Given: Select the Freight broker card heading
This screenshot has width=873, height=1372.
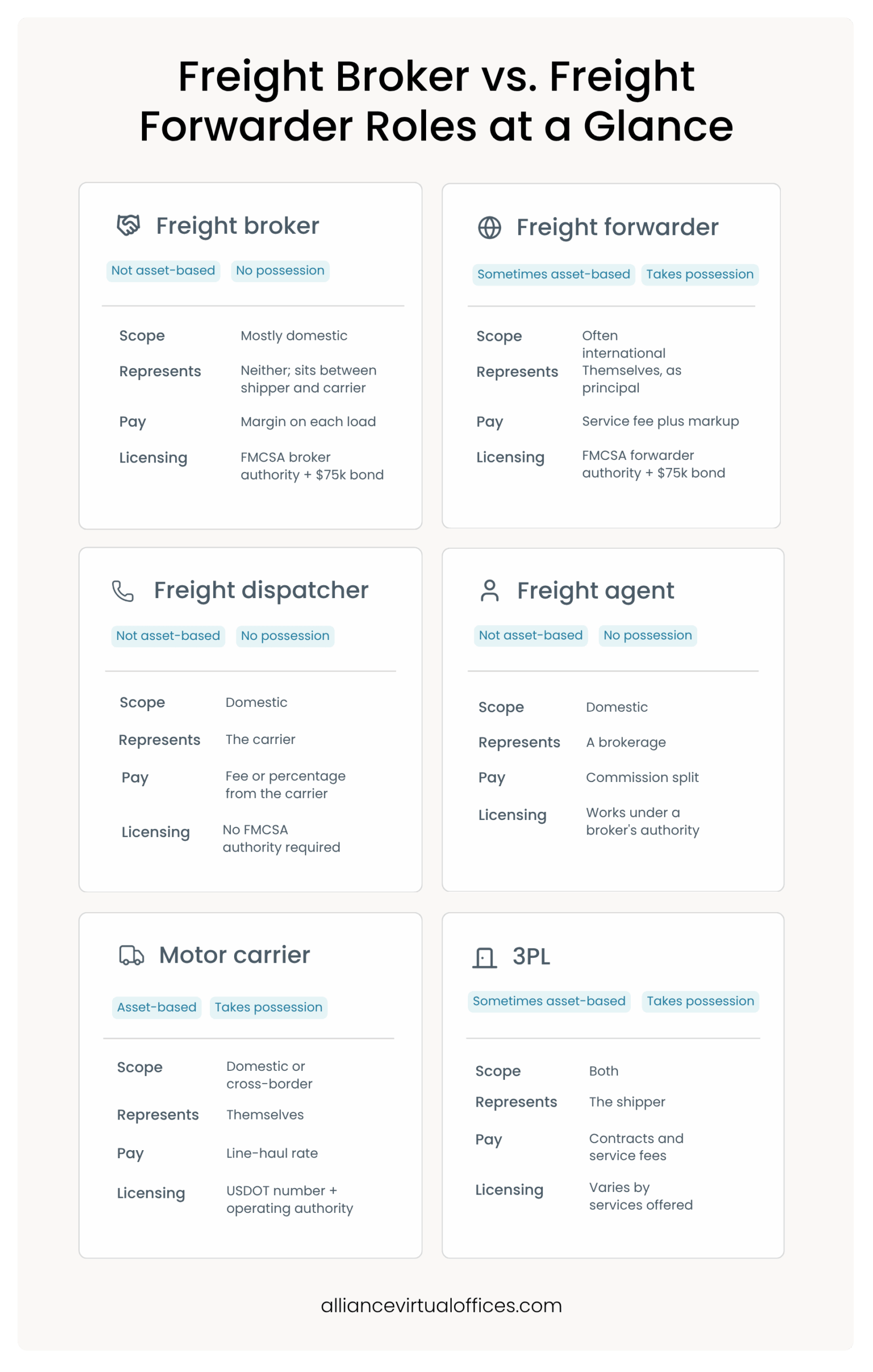Looking at the screenshot, I should coord(237,226).
